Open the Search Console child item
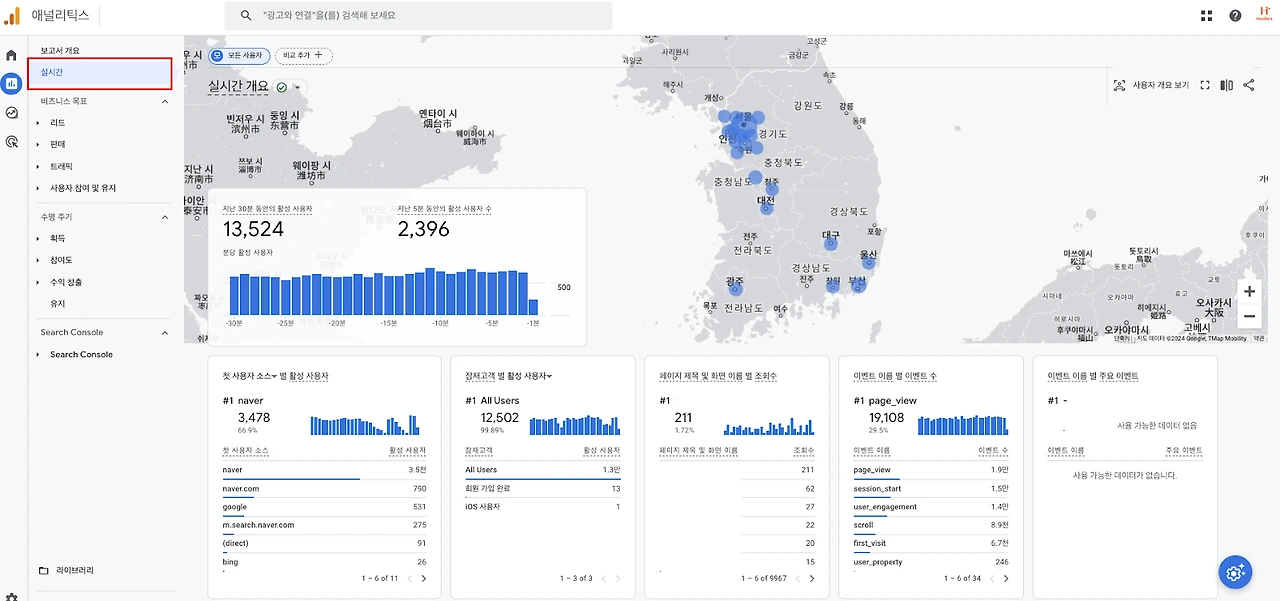 (x=82, y=355)
